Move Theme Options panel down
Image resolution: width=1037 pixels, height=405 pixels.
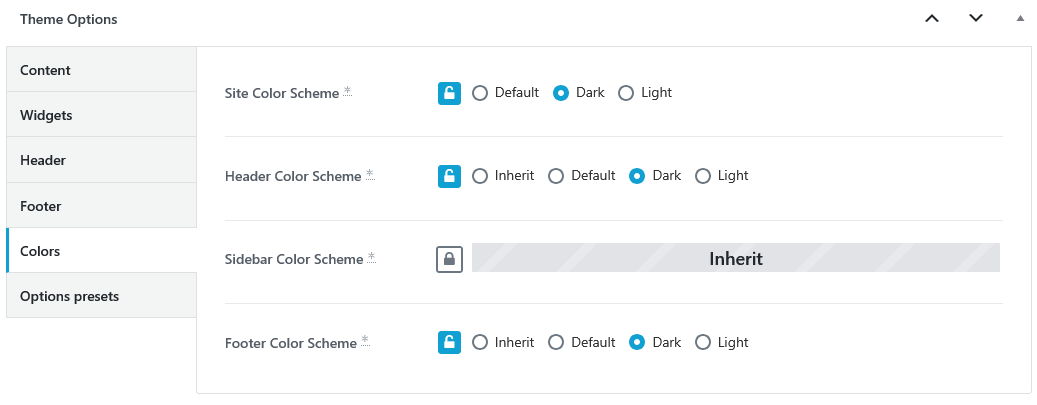(975, 19)
